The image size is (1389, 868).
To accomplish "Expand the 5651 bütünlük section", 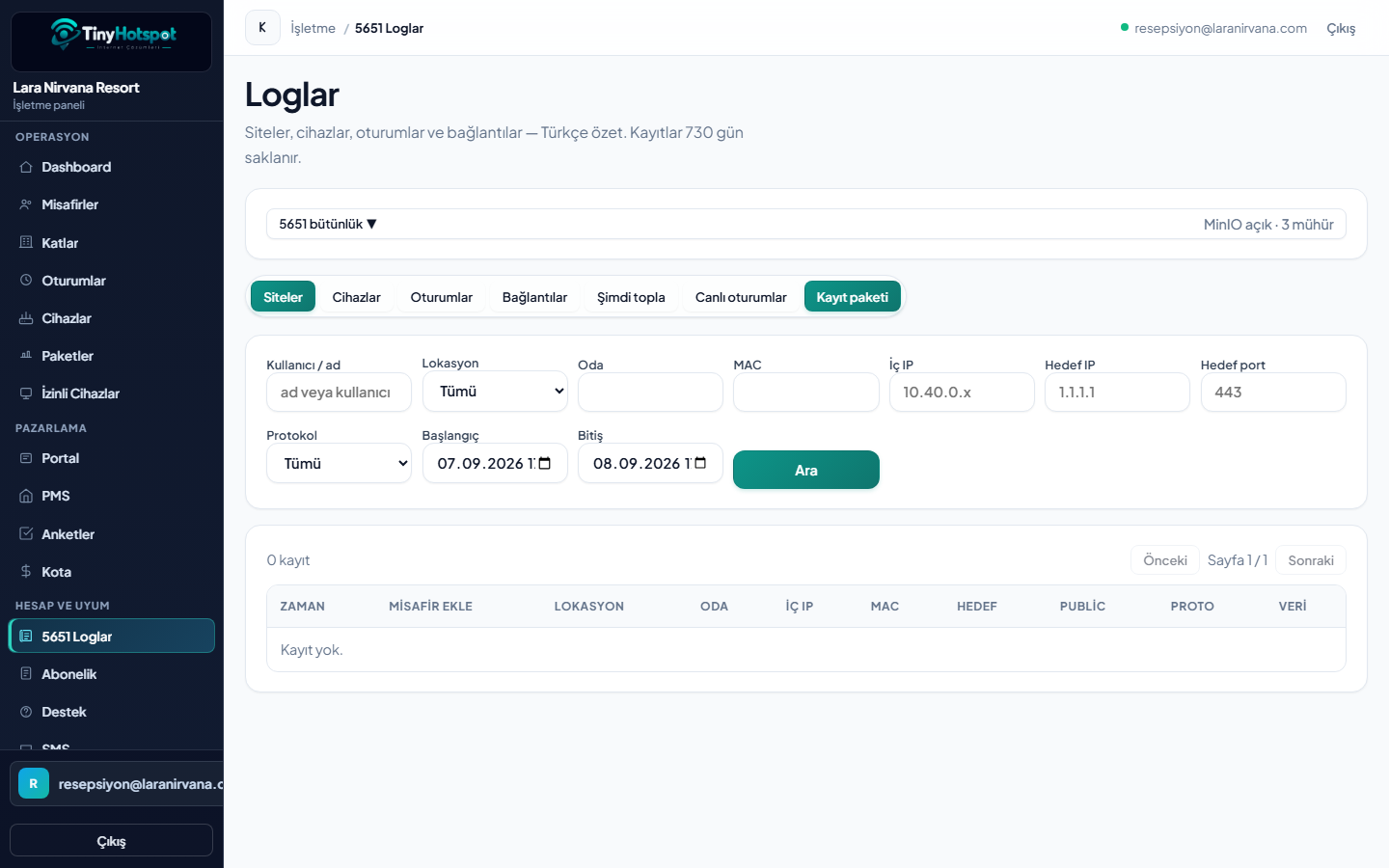I will 806,224.
